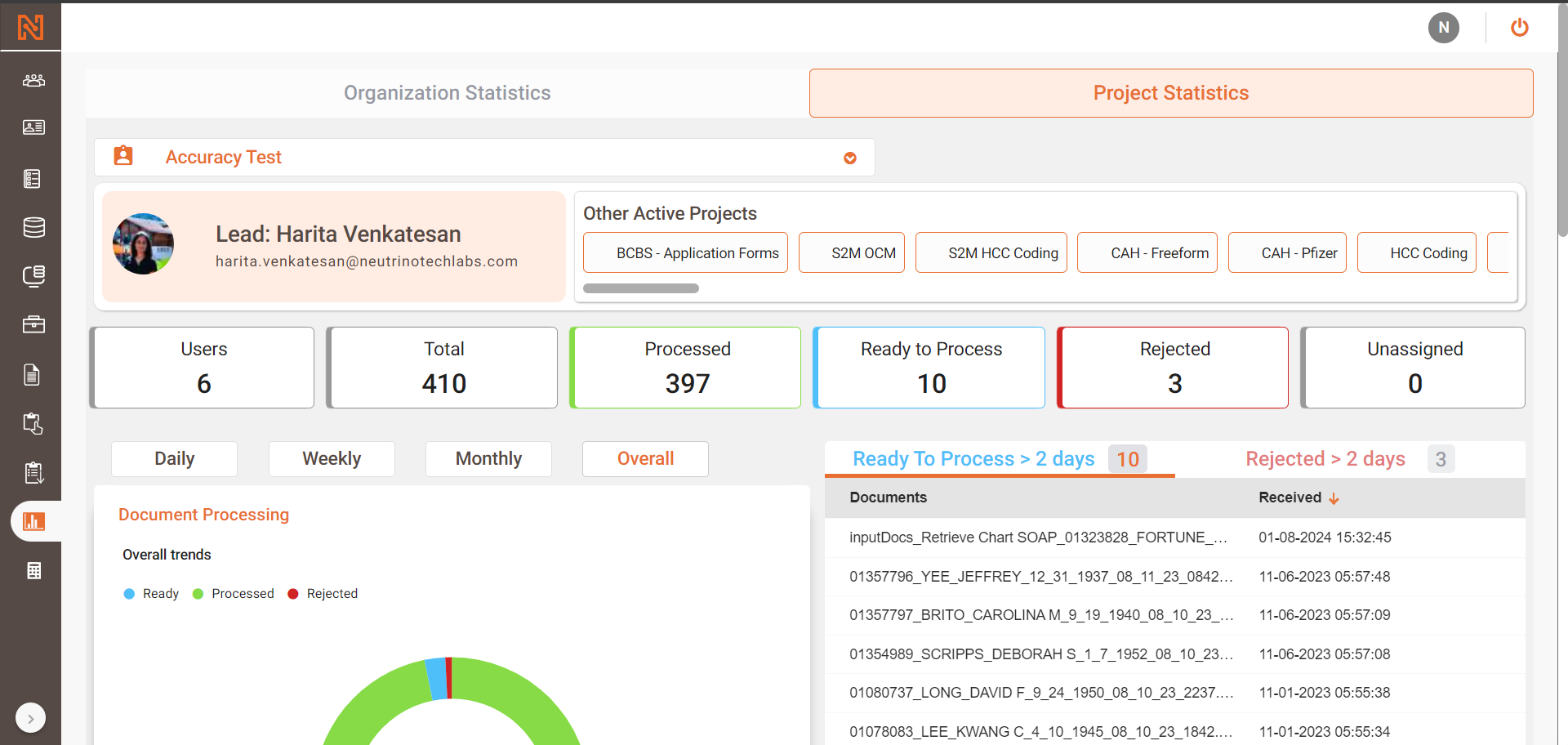Click the Total 410 card
This screenshot has height=745, width=1568.
442,368
